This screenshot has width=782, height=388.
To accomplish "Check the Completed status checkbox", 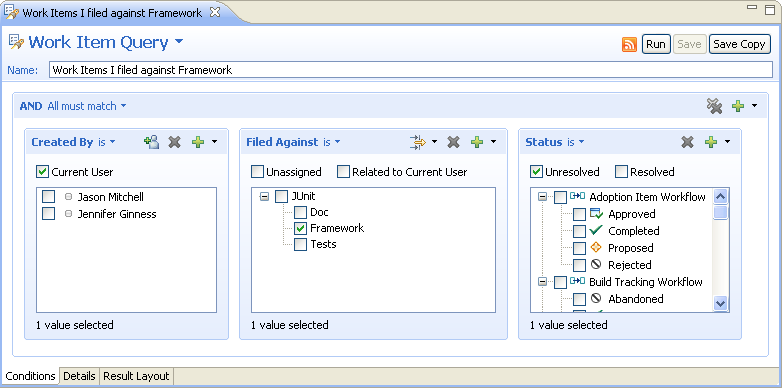I will click(x=579, y=231).
